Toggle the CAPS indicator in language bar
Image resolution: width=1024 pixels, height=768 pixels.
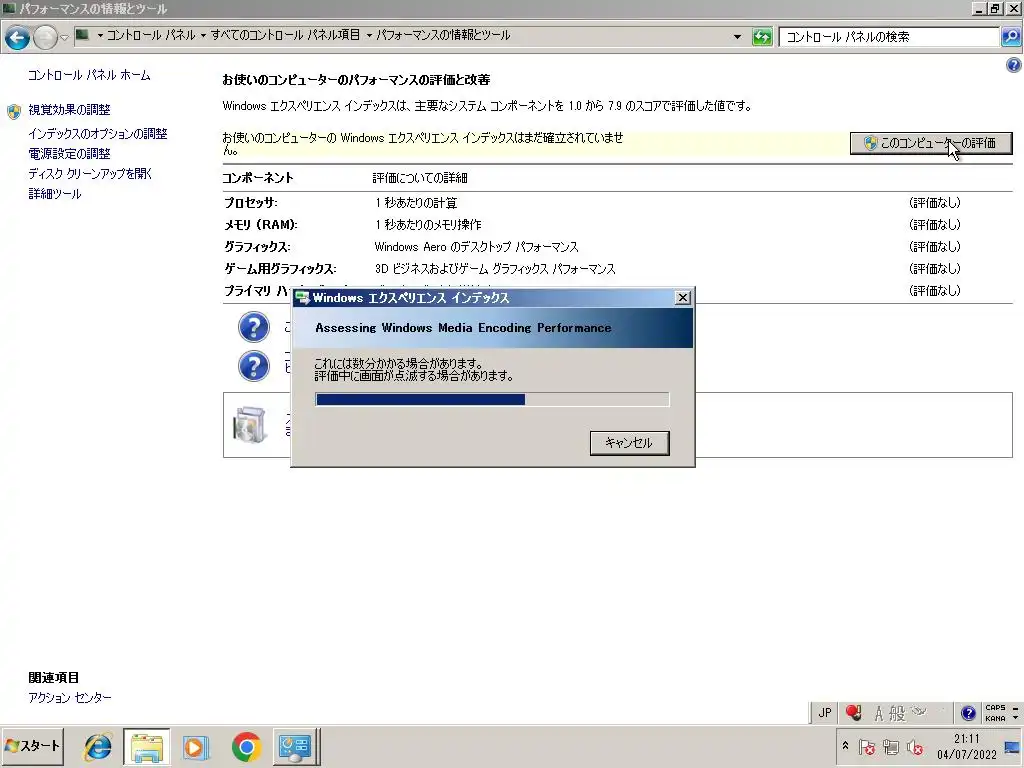(995, 708)
